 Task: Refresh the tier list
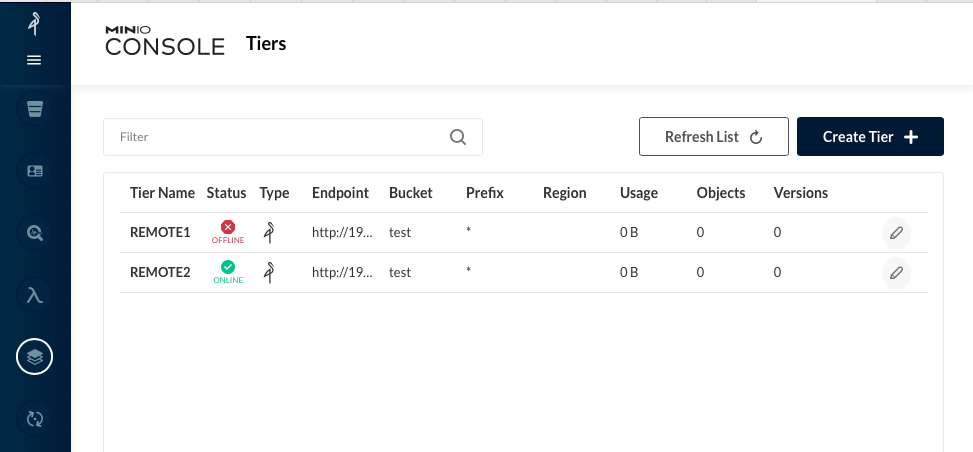click(x=714, y=137)
